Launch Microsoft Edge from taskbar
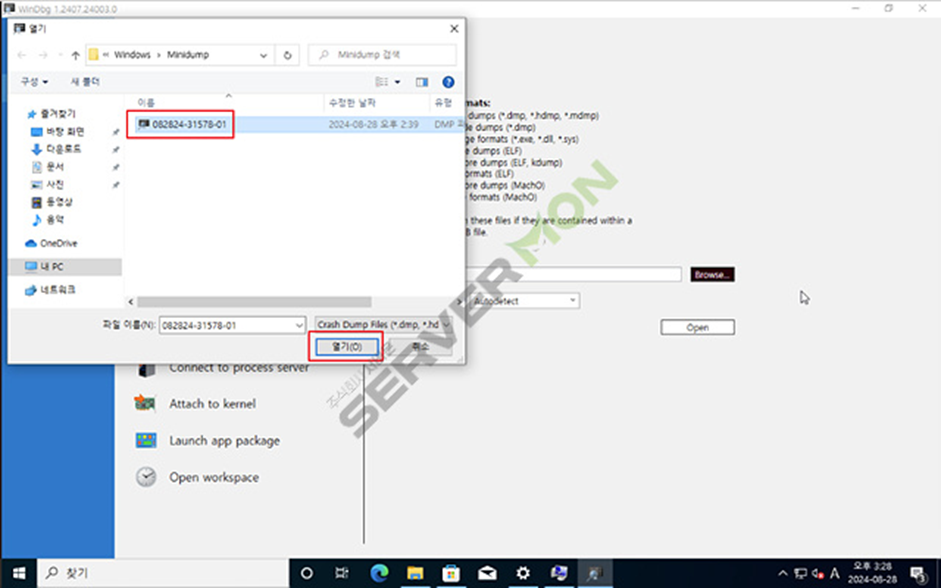 379,574
